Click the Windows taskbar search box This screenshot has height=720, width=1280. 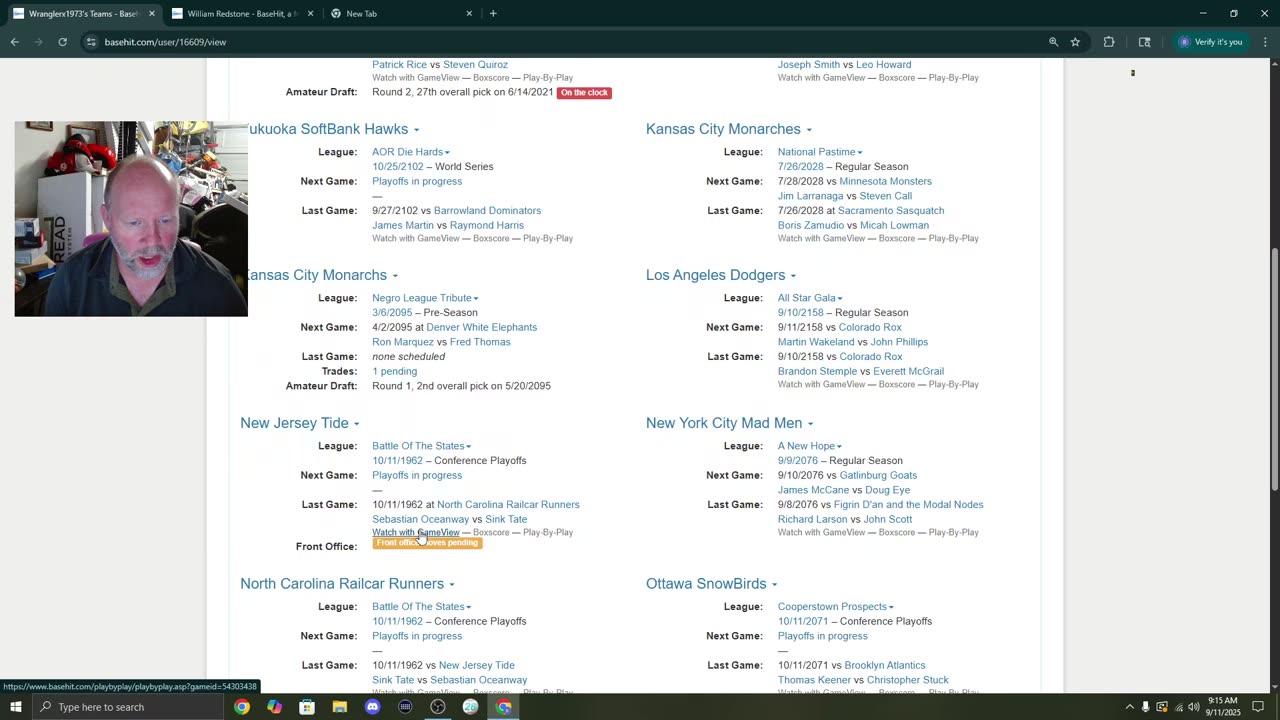tap(129, 707)
